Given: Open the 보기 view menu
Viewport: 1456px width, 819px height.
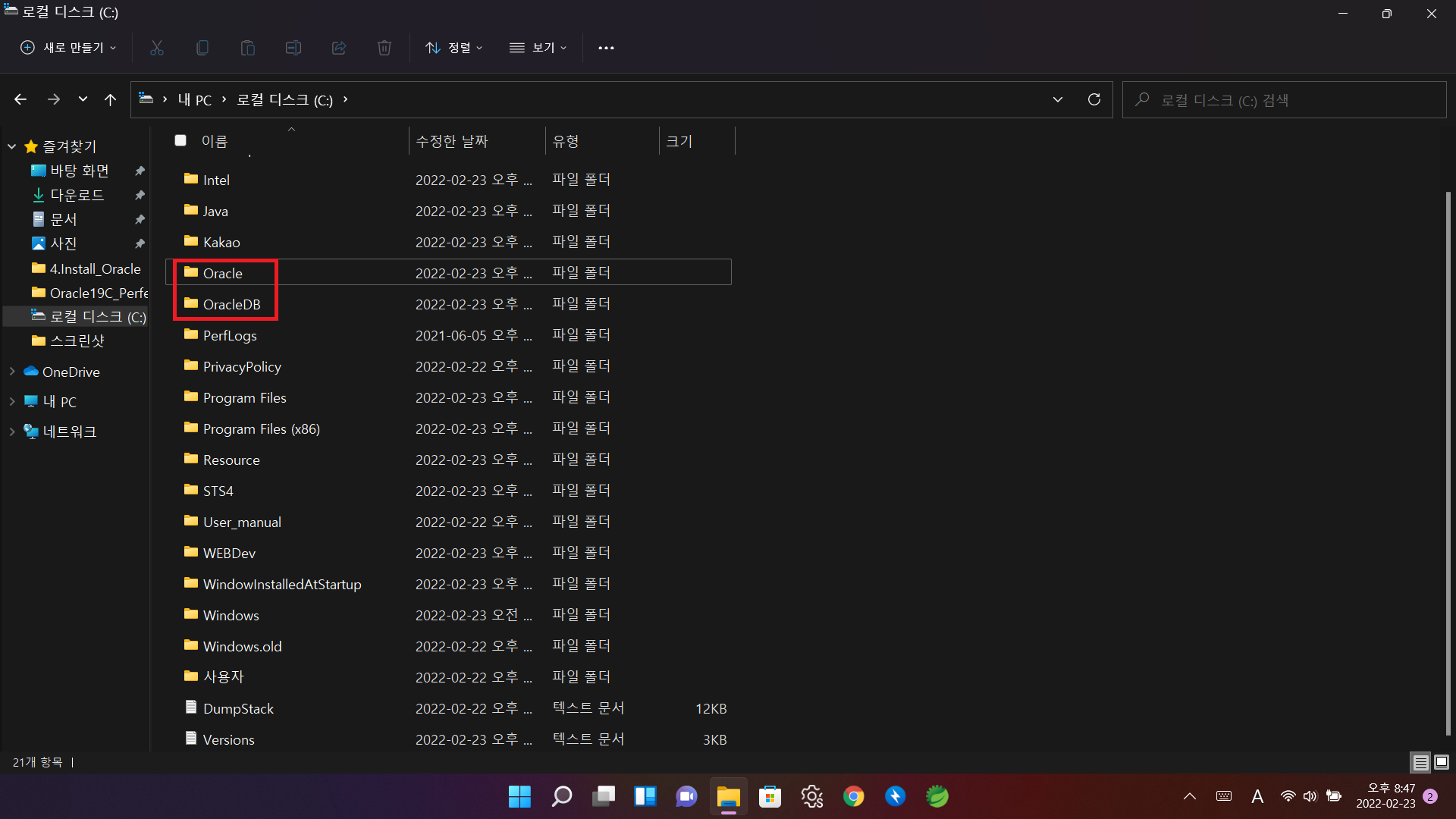Looking at the screenshot, I should coord(538,48).
